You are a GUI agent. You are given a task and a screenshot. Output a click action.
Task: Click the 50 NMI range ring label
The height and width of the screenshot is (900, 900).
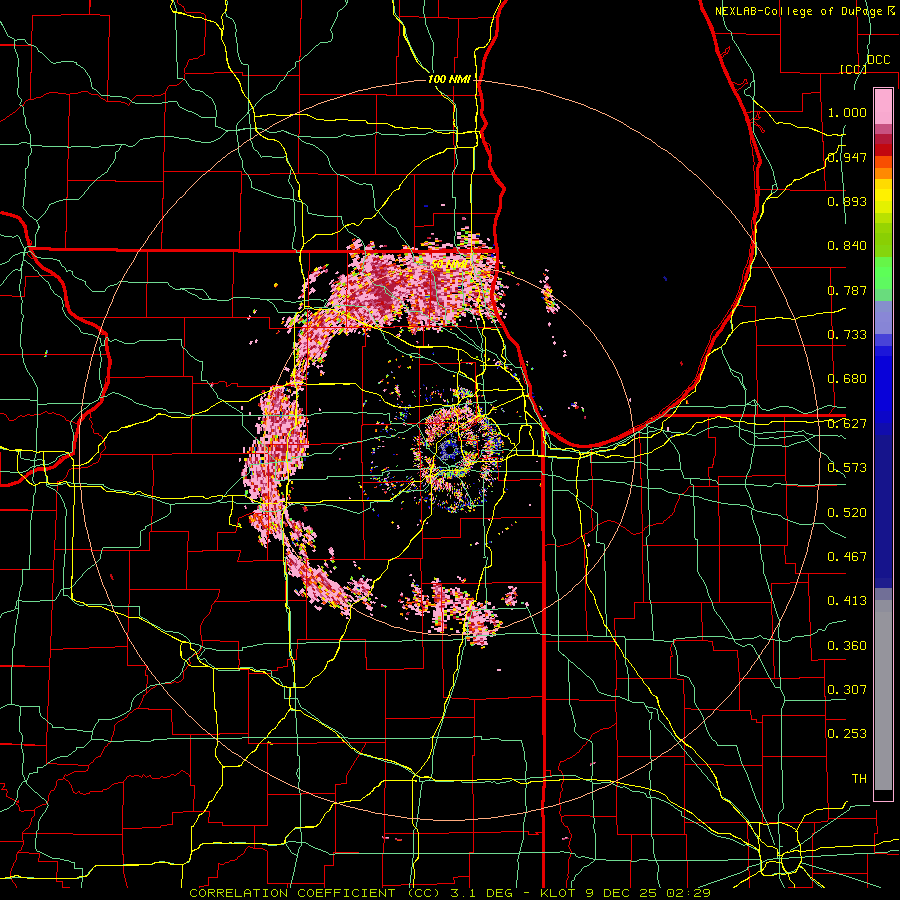point(450,264)
